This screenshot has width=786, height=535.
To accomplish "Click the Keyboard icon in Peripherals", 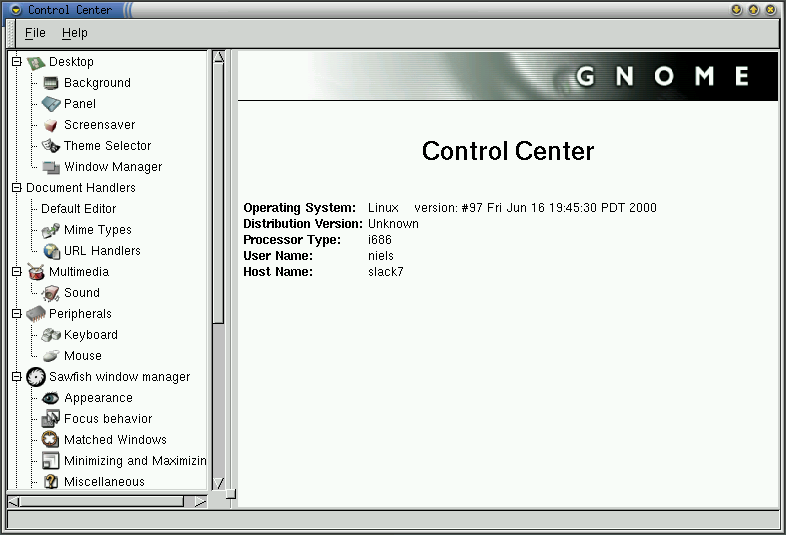I will 51,335.
